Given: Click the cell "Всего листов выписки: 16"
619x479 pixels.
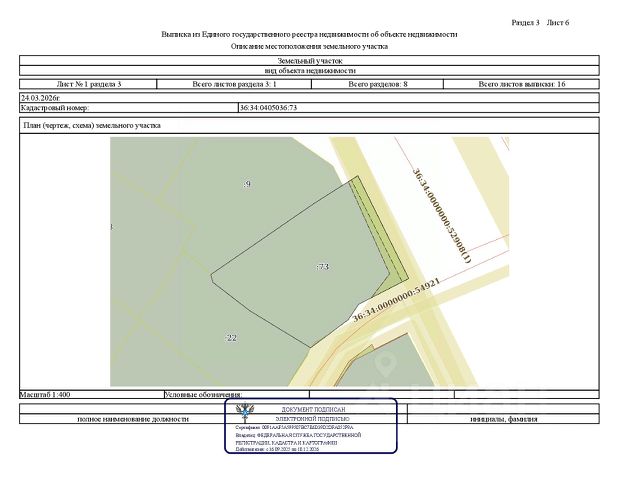Looking at the screenshot, I should point(521,84).
